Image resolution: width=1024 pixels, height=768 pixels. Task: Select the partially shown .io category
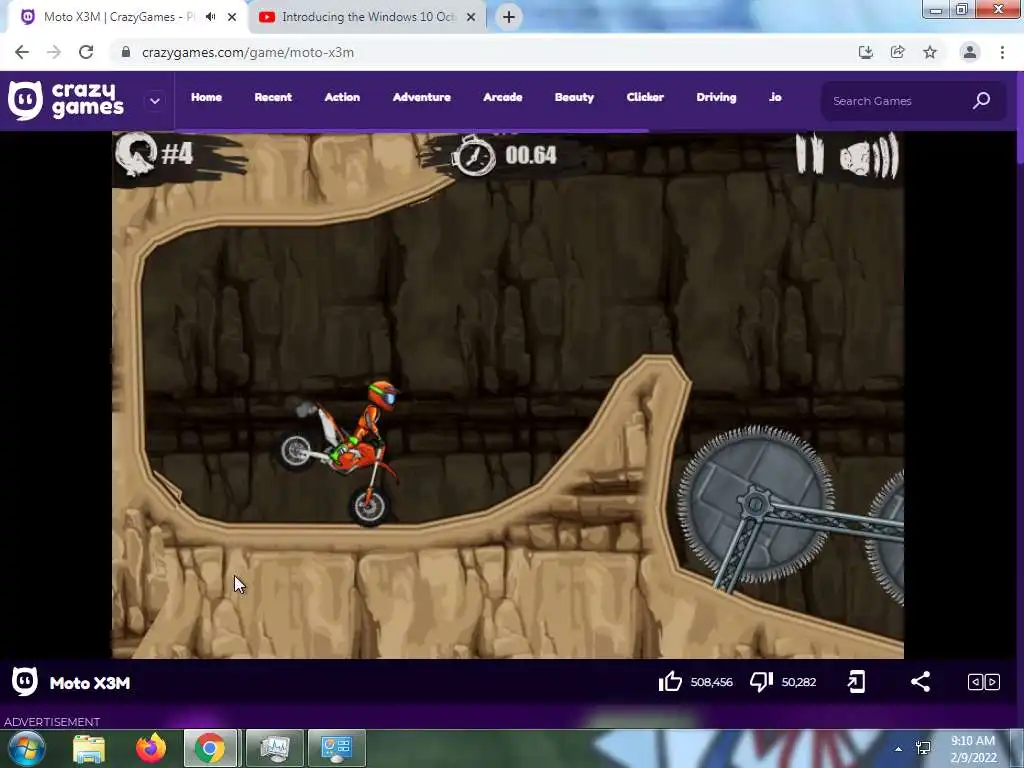775,97
